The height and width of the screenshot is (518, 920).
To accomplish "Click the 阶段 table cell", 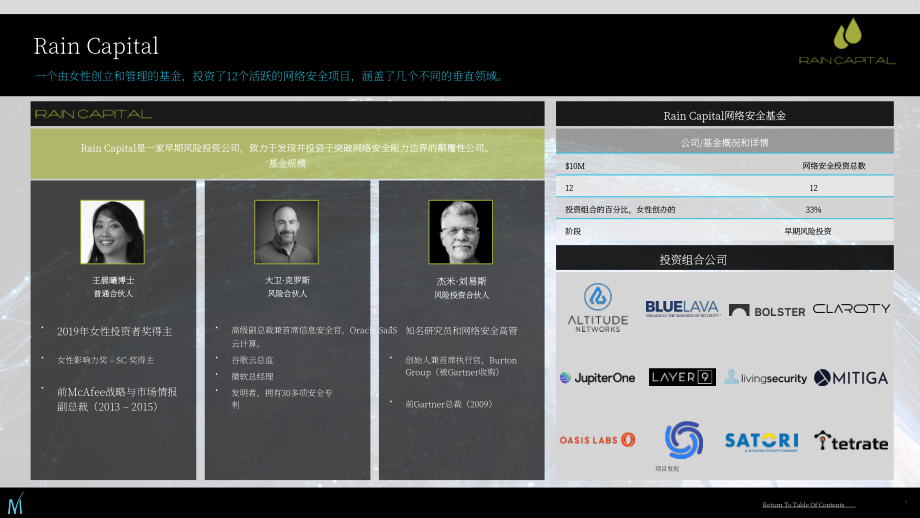I will click(x=573, y=231).
